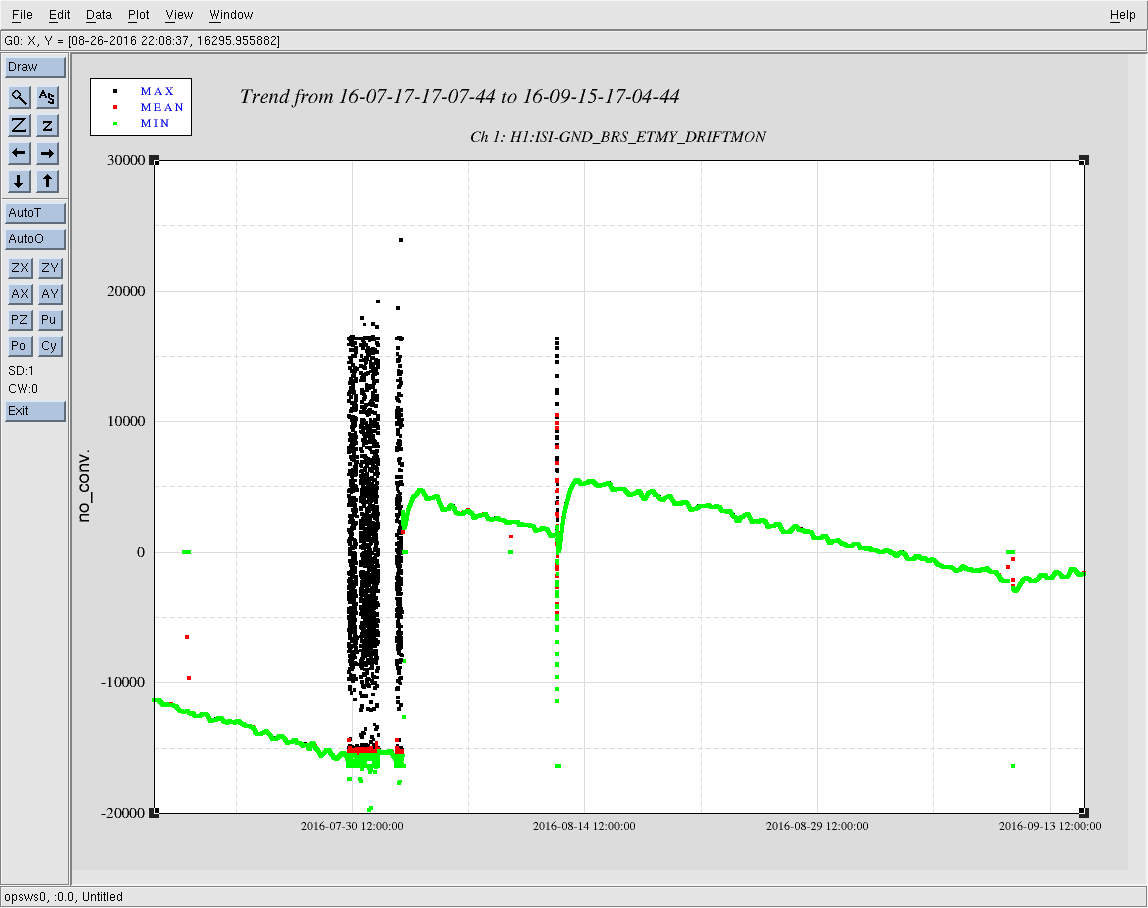Click the Pu button
Image resolution: width=1148 pixels, height=908 pixels.
50,320
